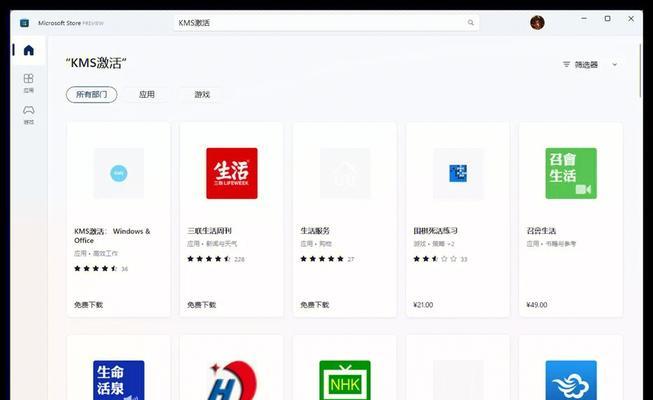The image size is (653, 400).
Task: Click the KMS激活 search input field
Action: pos(326,23)
